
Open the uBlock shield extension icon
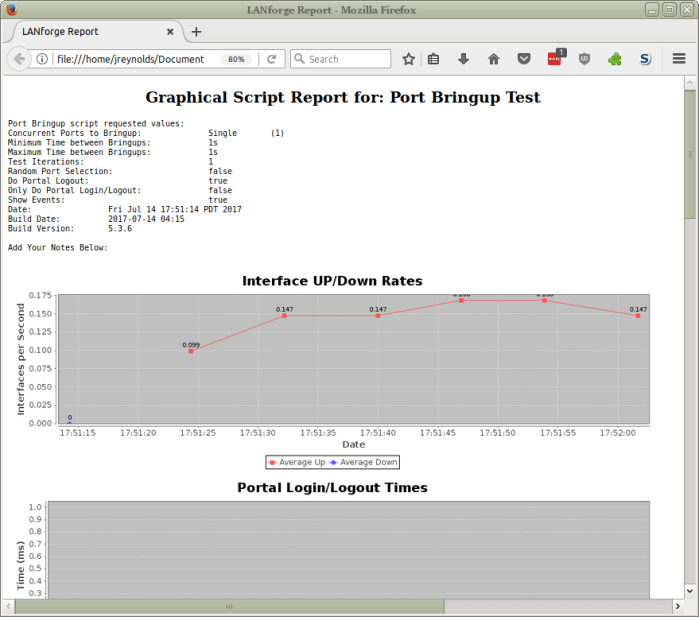pos(584,59)
